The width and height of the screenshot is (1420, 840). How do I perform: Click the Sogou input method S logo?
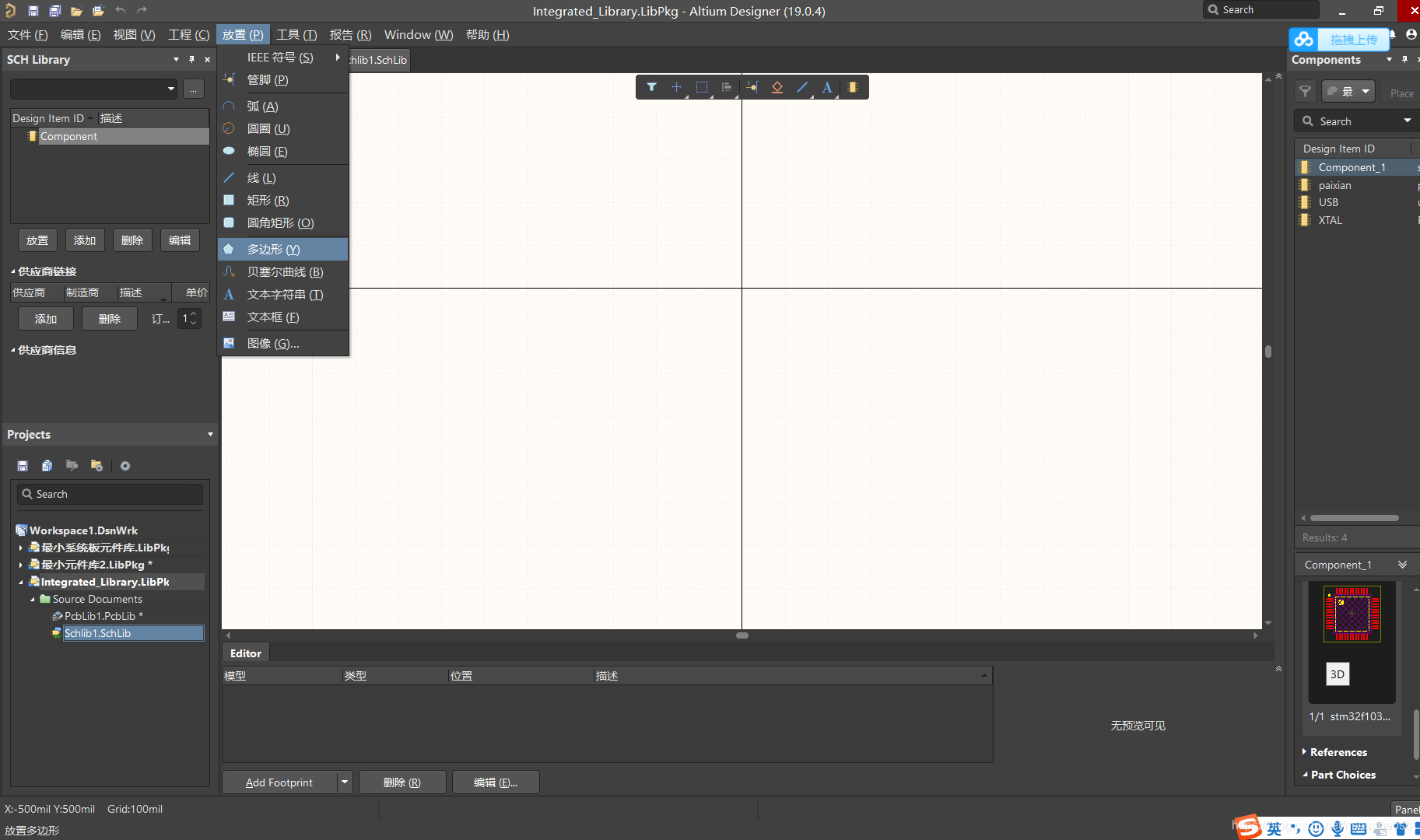pos(1249,827)
